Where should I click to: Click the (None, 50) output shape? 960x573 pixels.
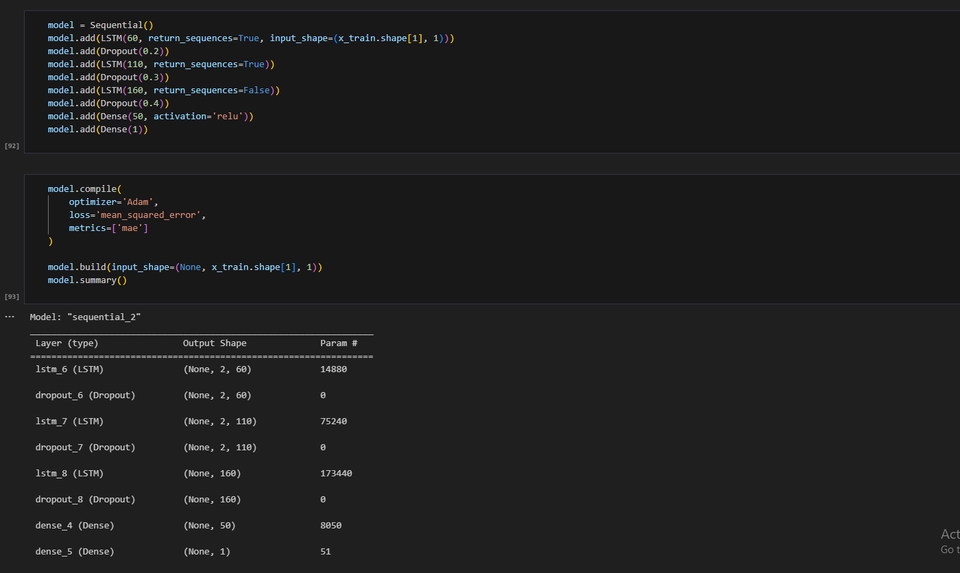pyautogui.click(x=209, y=525)
